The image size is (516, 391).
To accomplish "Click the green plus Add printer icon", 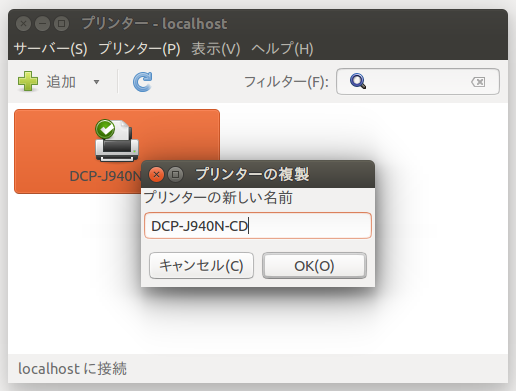I will pos(28,81).
